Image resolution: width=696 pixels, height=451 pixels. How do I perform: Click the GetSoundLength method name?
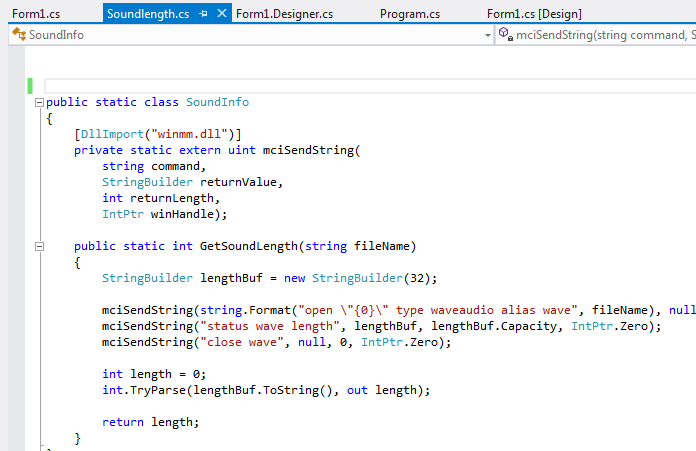coord(249,246)
